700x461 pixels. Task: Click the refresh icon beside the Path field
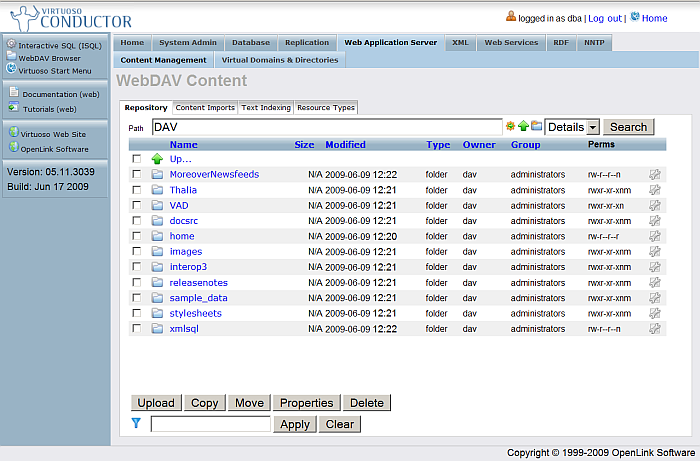tap(510, 127)
